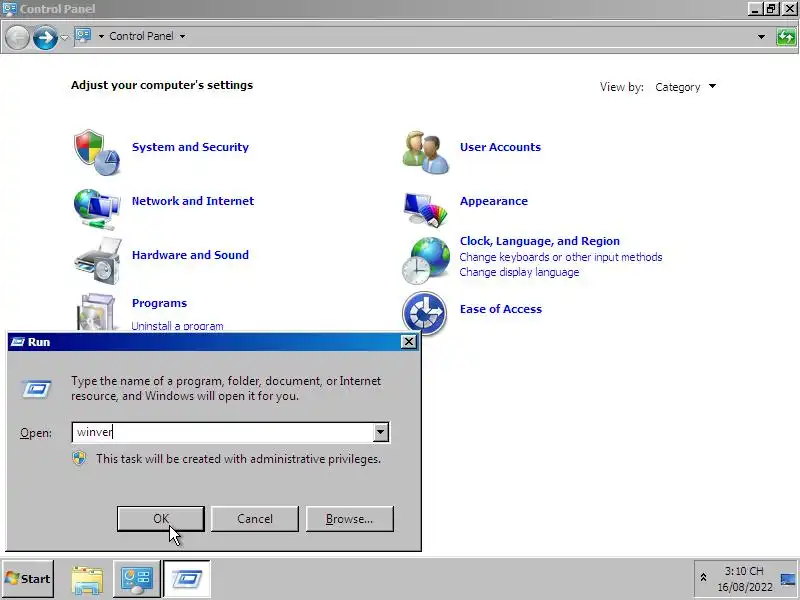Restore the Control Panel window

[771, 9]
